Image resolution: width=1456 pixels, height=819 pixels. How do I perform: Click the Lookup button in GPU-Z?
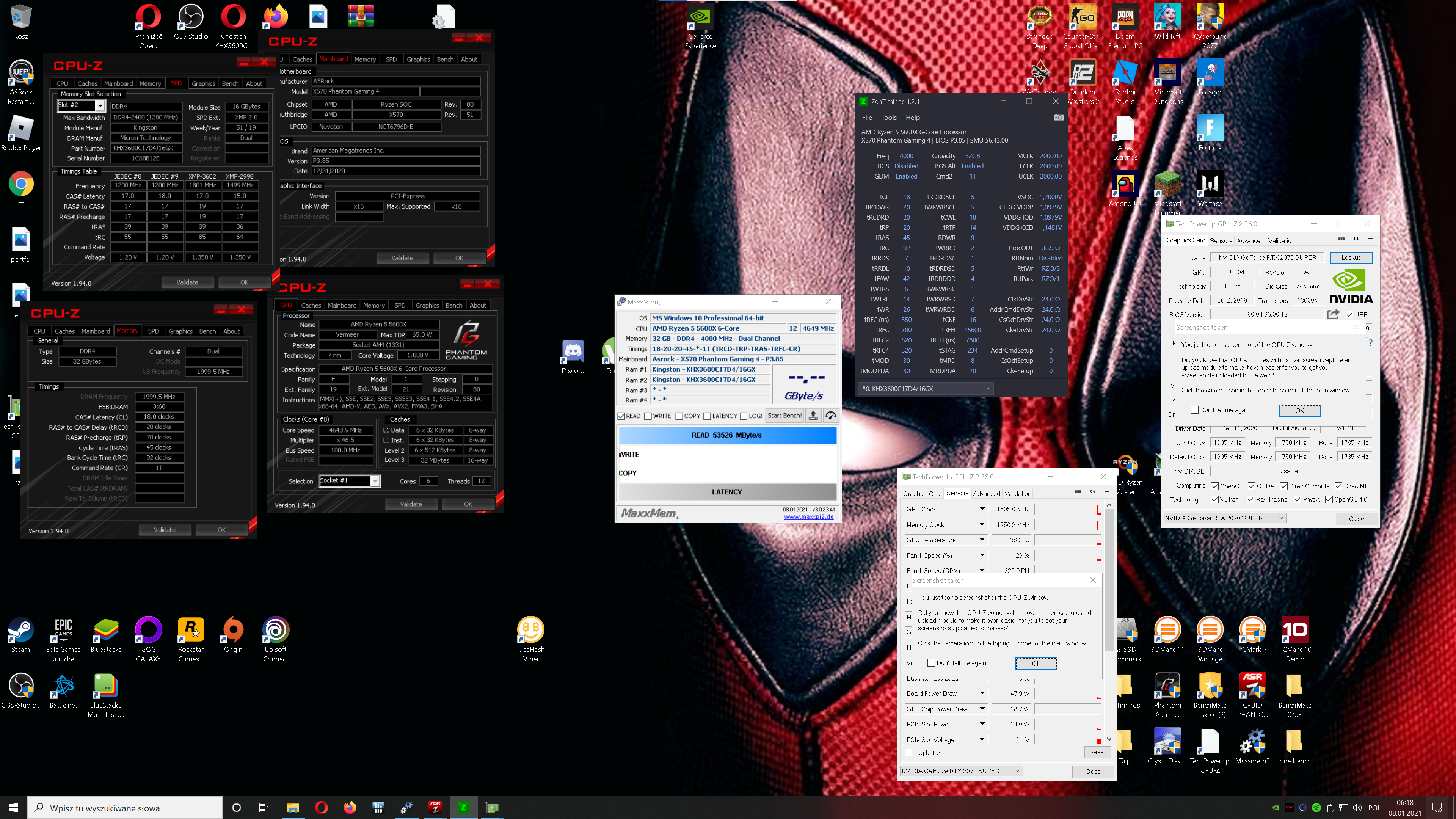point(1351,257)
